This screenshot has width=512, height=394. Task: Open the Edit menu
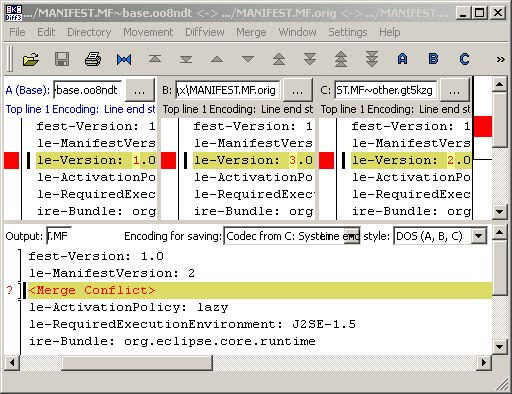click(46, 32)
